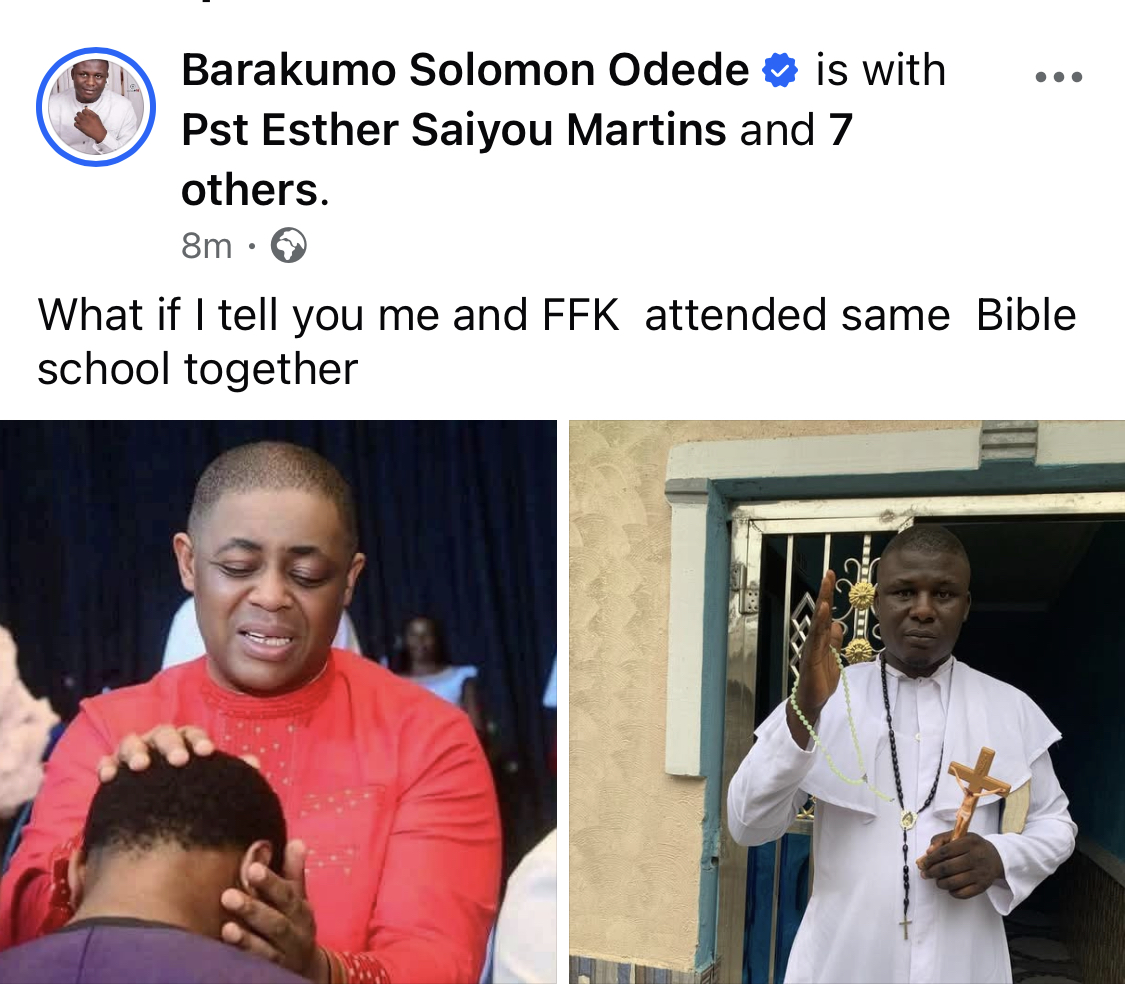The height and width of the screenshot is (993, 1125).
Task: Open Barakumo Solomon Odede's profile name
Action: tap(465, 70)
